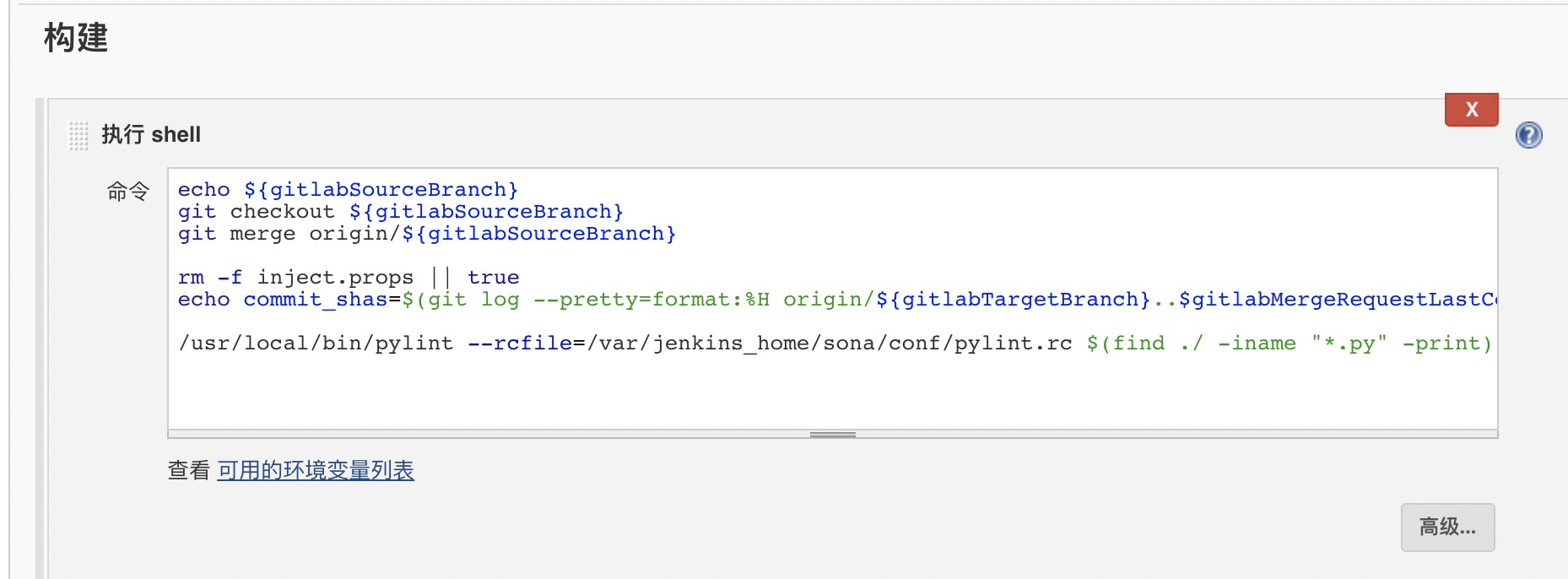The image size is (1568, 579).
Task: Click the --rcfile option in the pylint command
Action: (520, 344)
